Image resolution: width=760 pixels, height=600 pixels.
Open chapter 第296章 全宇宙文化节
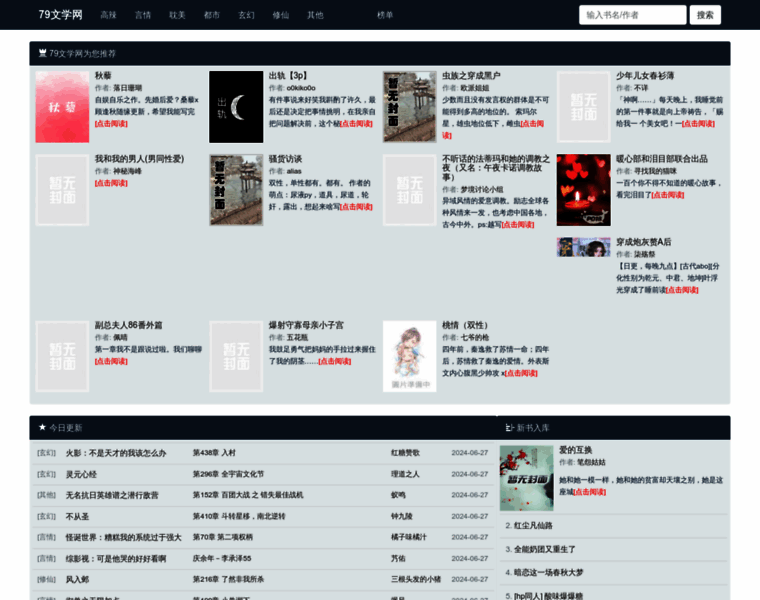pyautogui.click(x=228, y=474)
